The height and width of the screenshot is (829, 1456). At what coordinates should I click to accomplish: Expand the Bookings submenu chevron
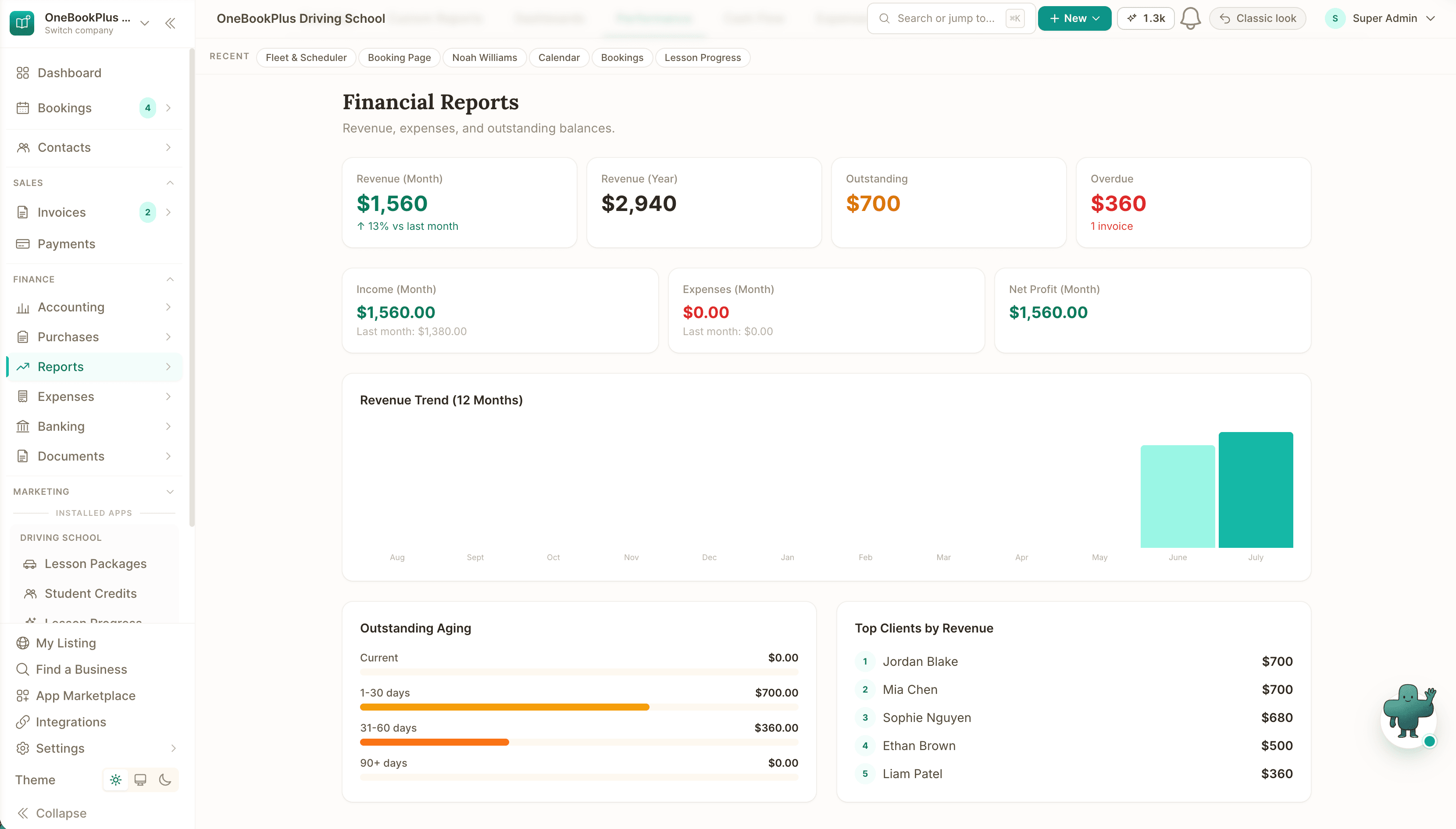coord(168,107)
